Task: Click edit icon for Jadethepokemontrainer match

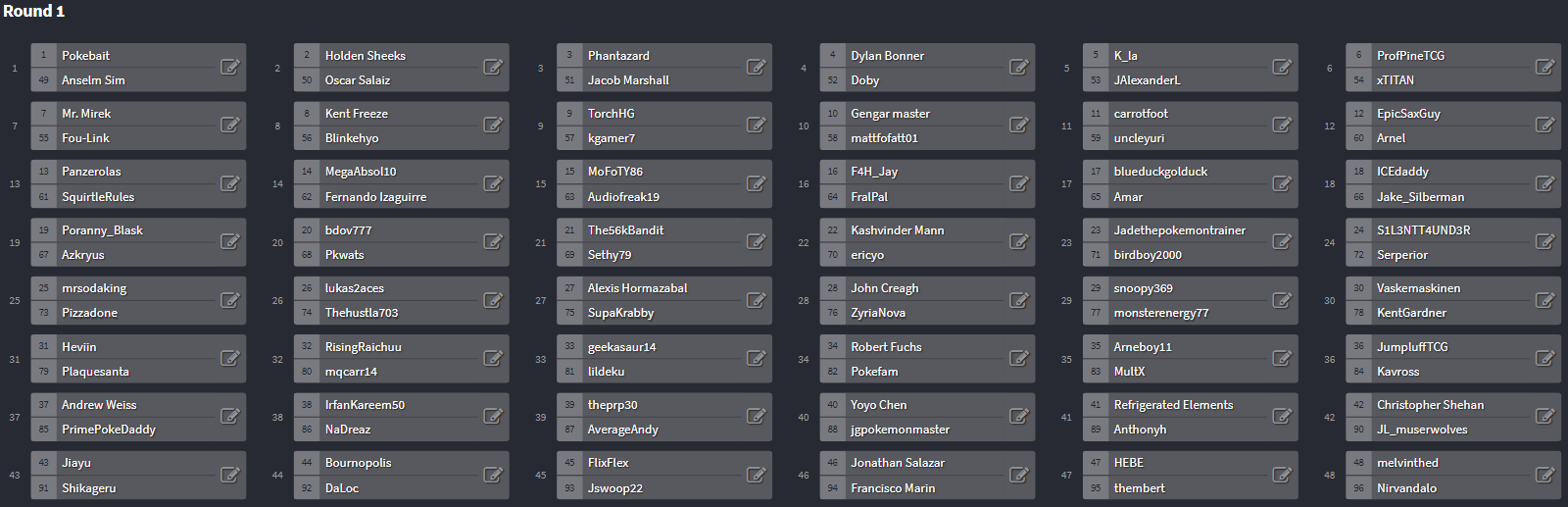Action: coord(1282,241)
